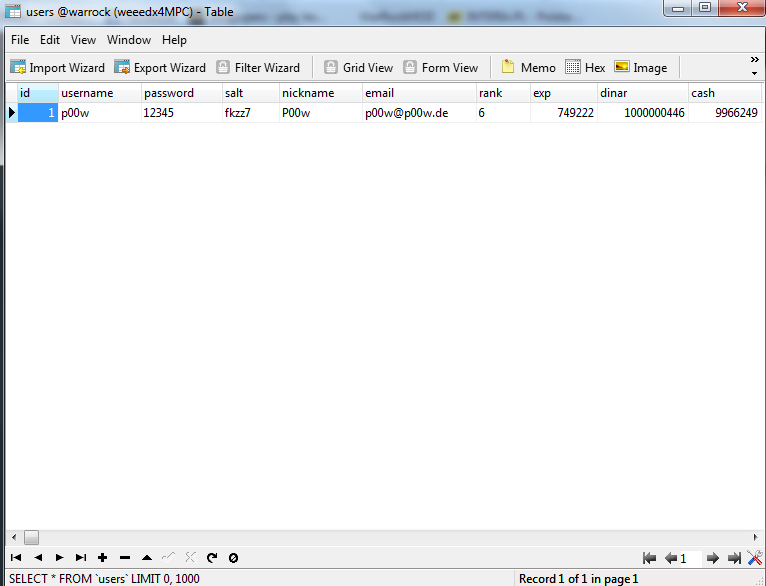
Task: Click the cash column header
Action: tap(725, 93)
